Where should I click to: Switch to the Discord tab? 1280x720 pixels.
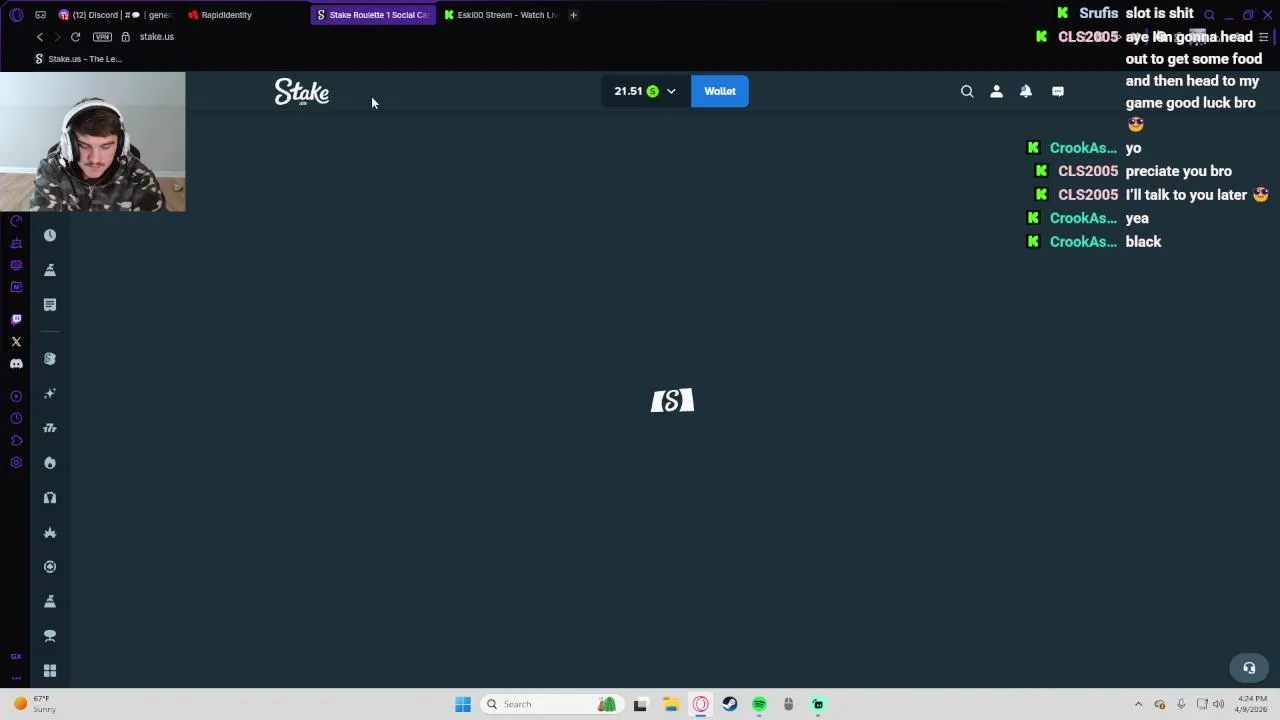tap(118, 15)
